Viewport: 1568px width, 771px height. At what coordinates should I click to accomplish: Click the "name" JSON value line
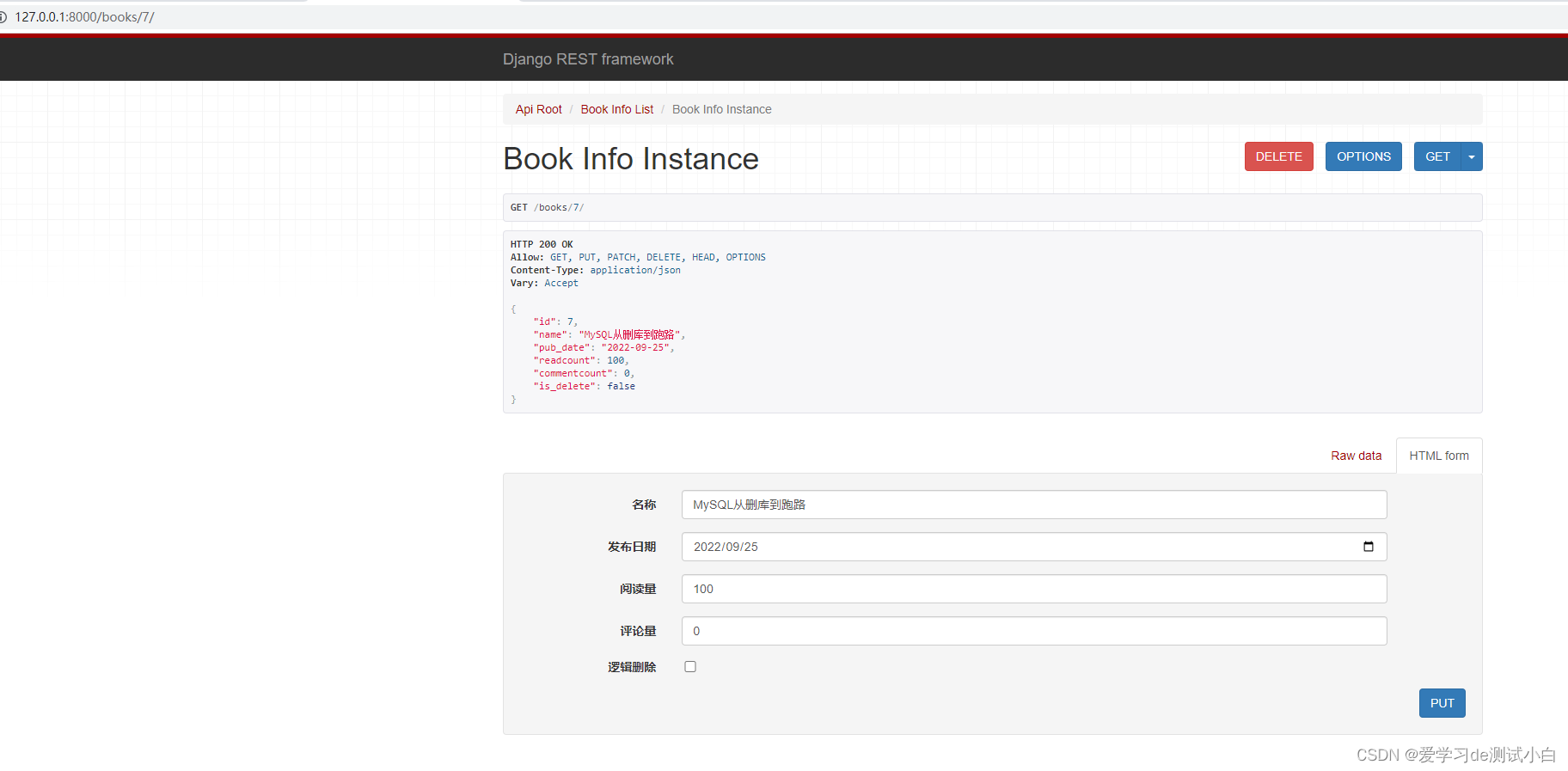[x=609, y=334]
